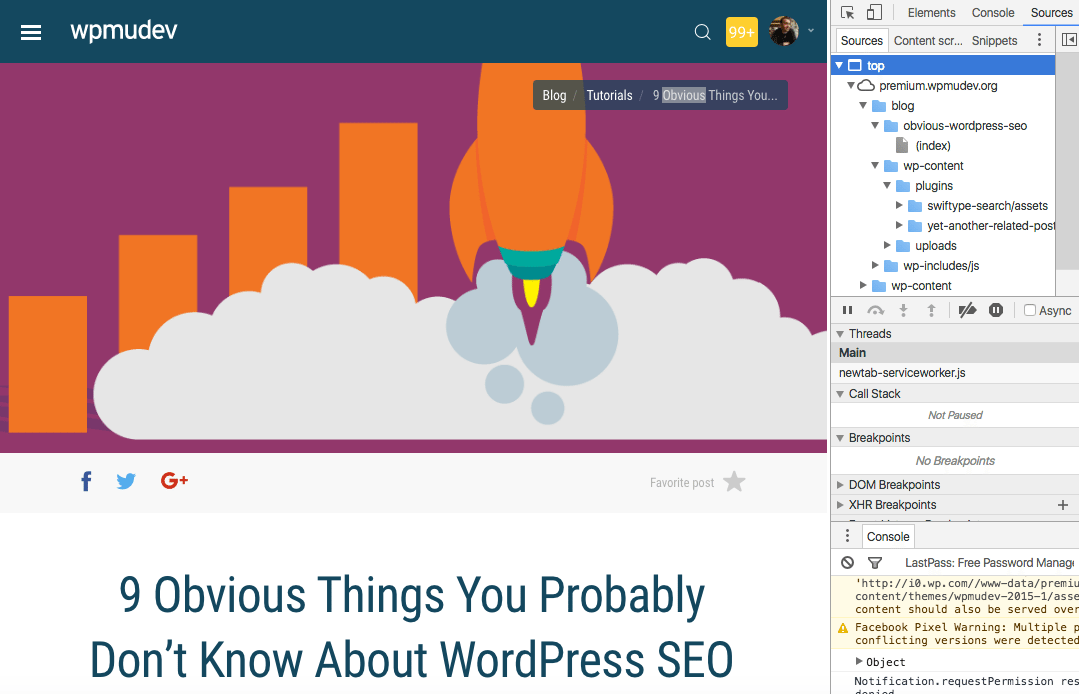This screenshot has height=694, width=1079.
Task: Expand the DOM Breakpoints section
Action: (840, 485)
